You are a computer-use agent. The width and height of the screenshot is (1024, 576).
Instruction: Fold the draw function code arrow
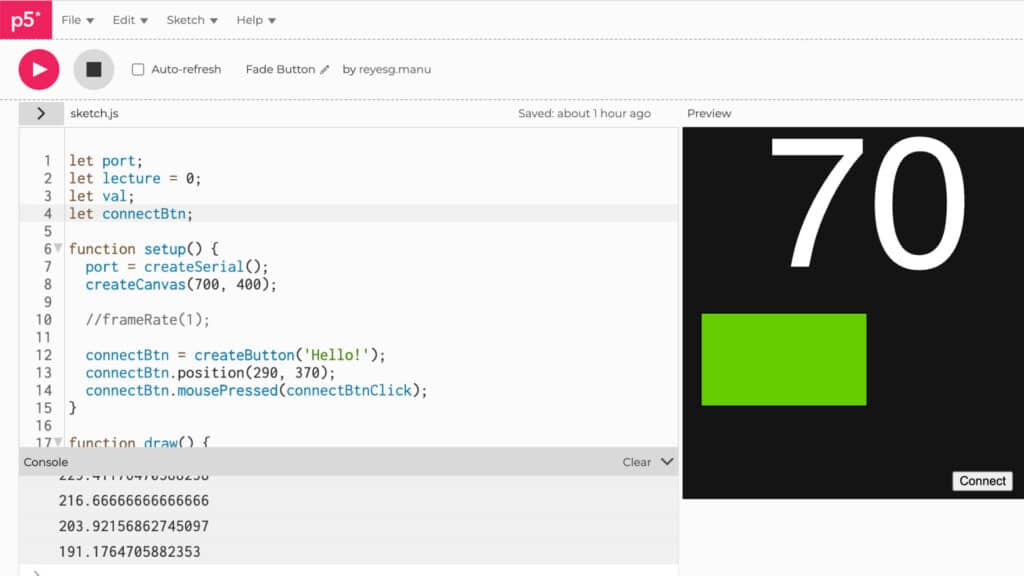(x=58, y=441)
